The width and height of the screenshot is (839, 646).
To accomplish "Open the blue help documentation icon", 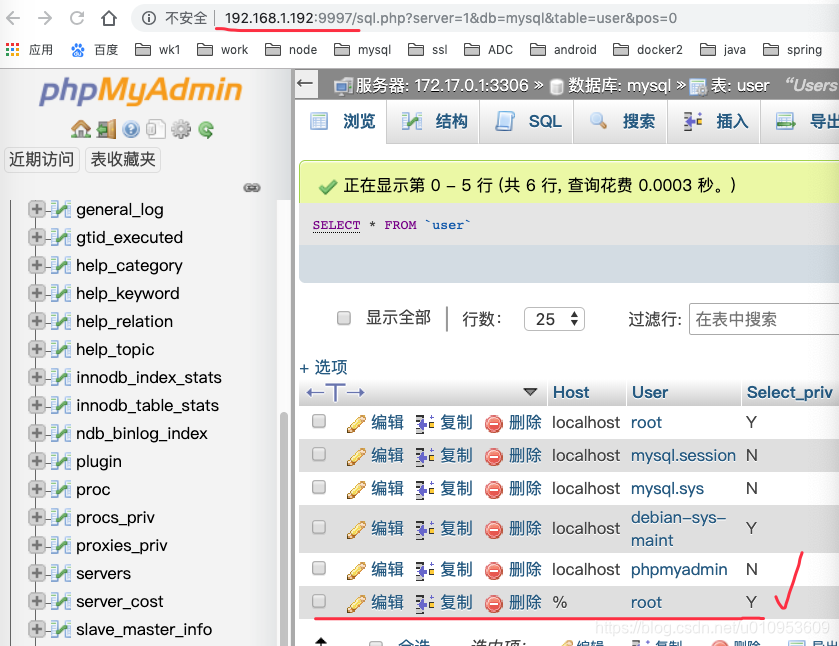I will (131, 129).
